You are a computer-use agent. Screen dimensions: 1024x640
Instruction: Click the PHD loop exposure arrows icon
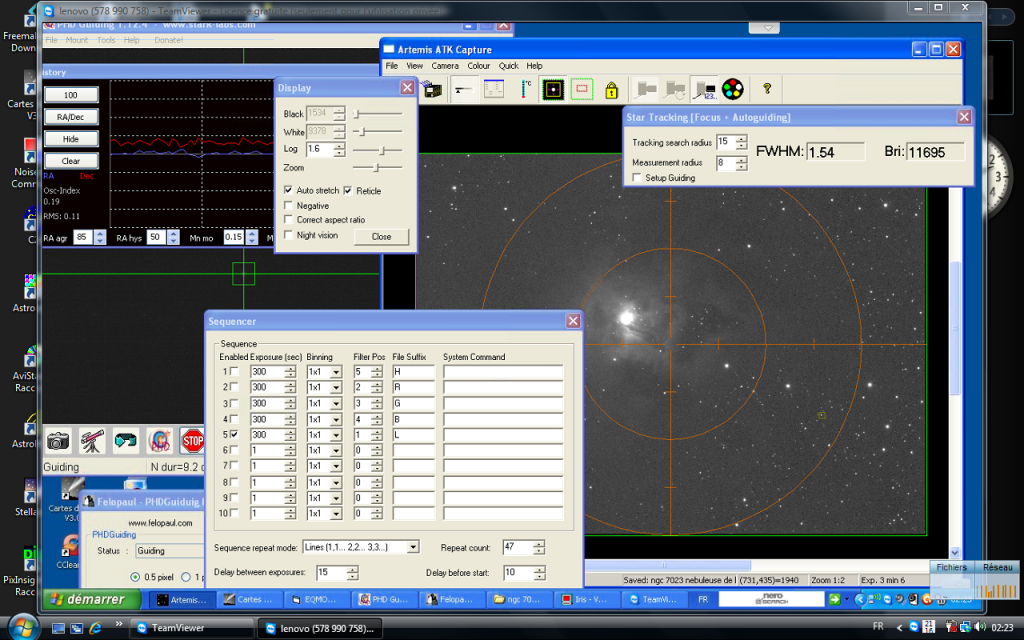click(126, 440)
